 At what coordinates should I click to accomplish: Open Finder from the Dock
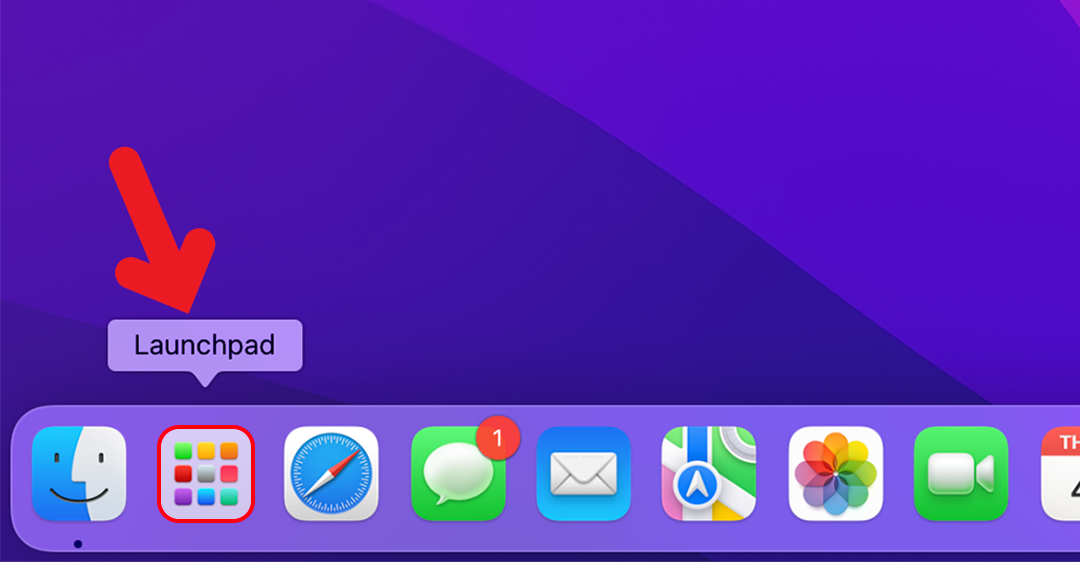pyautogui.click(x=79, y=474)
